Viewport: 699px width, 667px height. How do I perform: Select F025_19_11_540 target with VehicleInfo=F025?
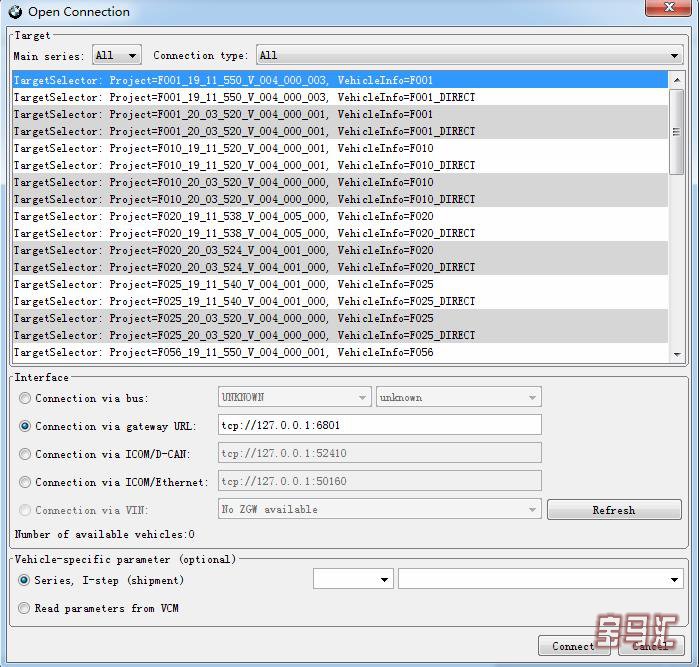pos(340,284)
